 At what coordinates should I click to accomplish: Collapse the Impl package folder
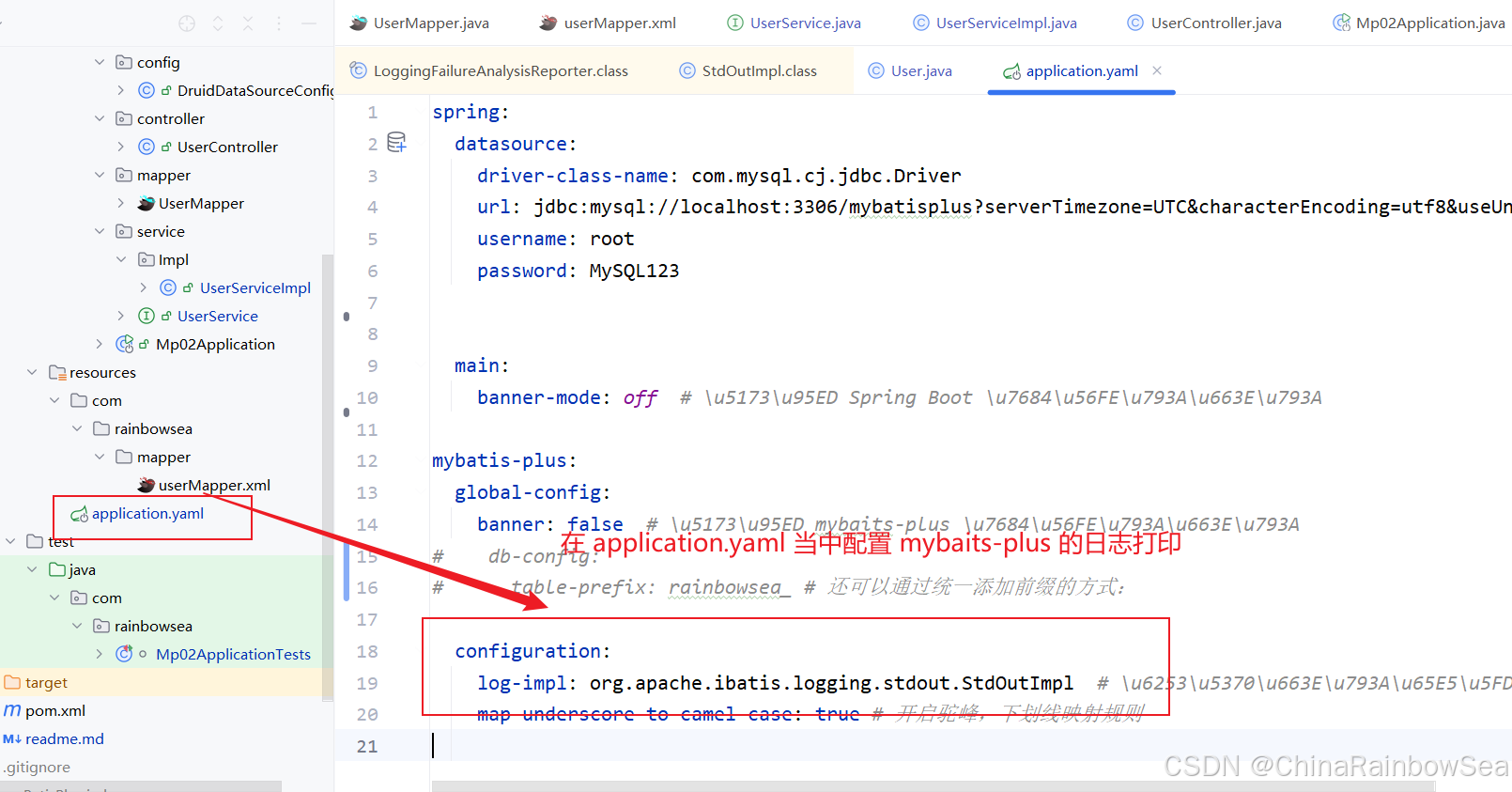[x=121, y=259]
